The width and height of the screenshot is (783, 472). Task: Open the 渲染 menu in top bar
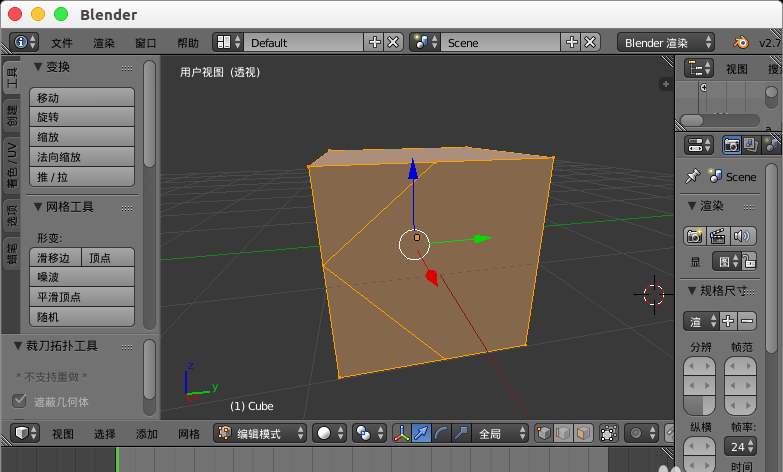(x=104, y=43)
